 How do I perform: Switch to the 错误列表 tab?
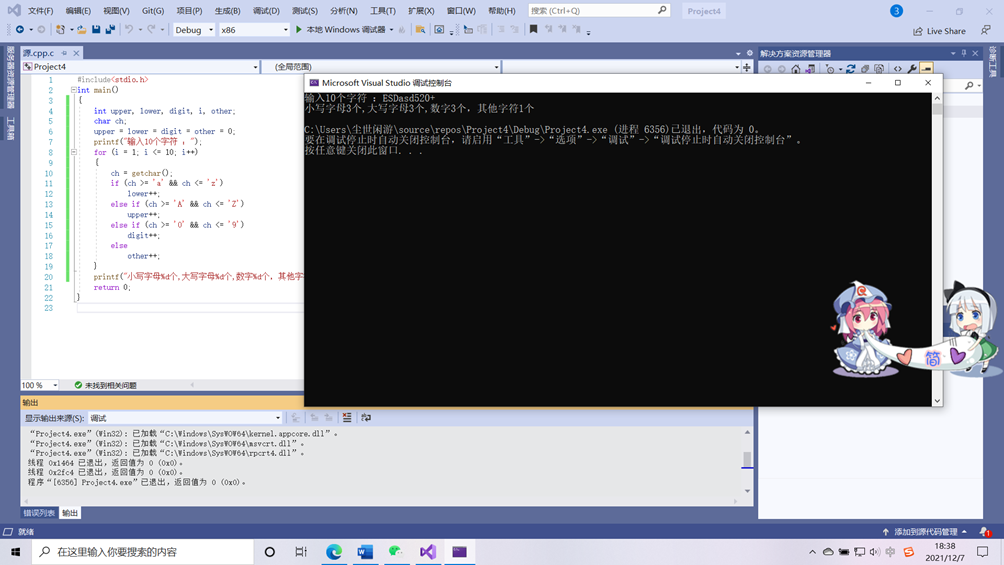click(x=39, y=513)
